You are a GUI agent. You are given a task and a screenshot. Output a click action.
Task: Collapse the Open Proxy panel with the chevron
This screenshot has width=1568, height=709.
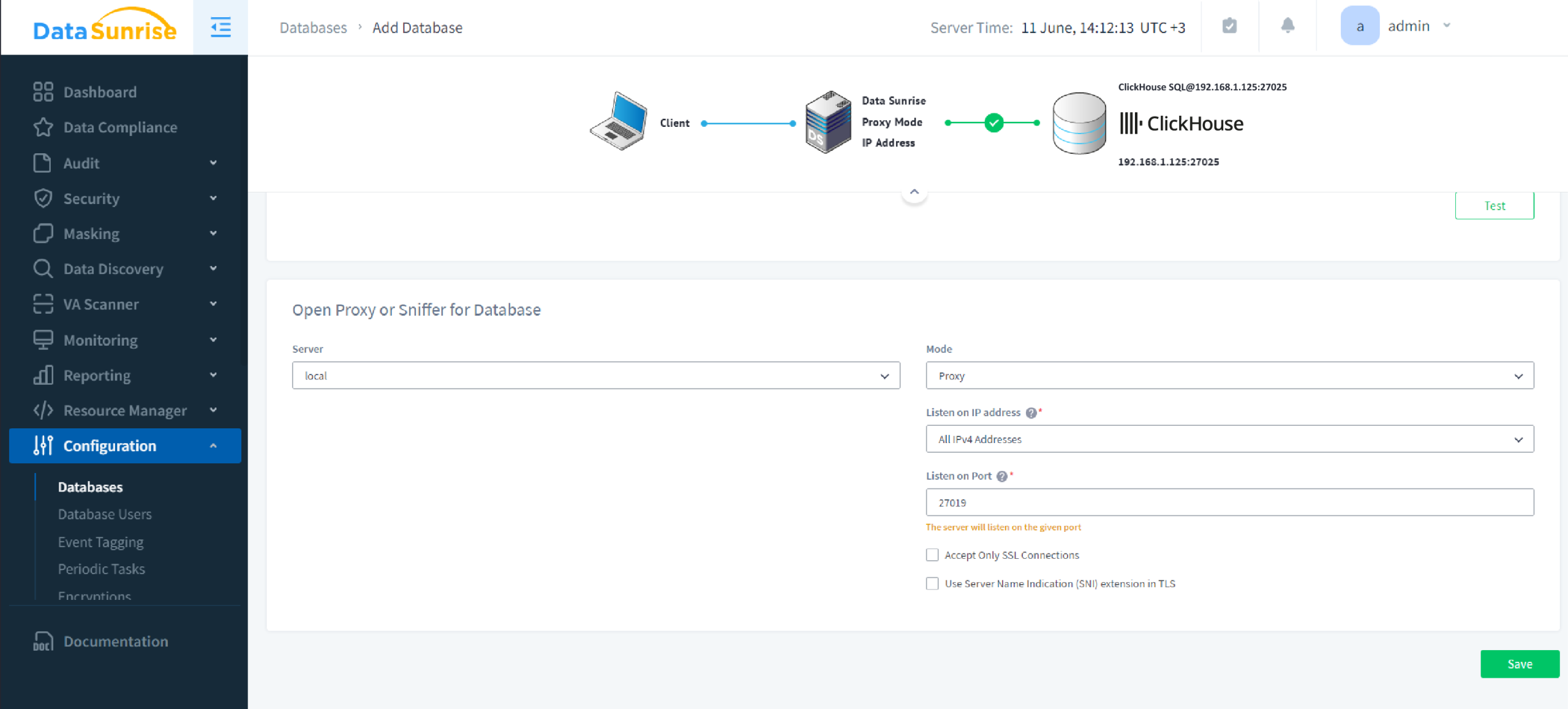pos(914,191)
